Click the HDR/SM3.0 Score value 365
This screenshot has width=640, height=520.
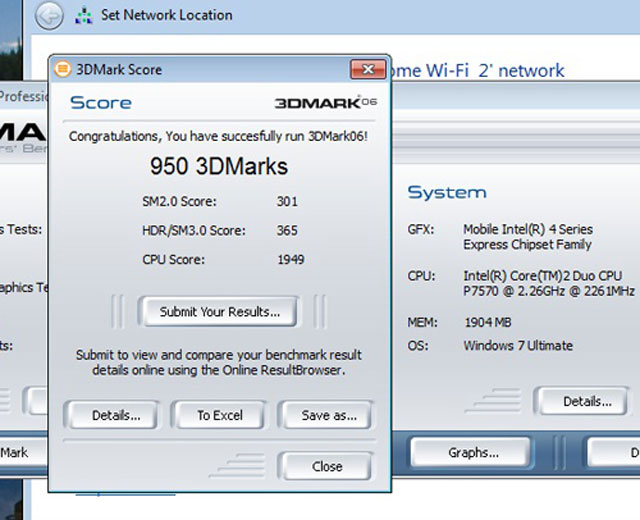[x=287, y=230]
